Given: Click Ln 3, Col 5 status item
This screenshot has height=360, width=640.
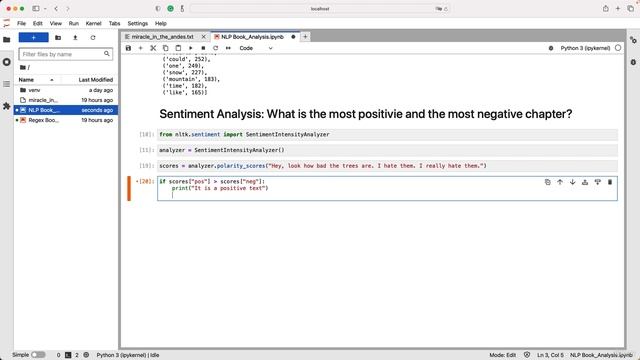Looking at the screenshot, I should click(550, 355).
